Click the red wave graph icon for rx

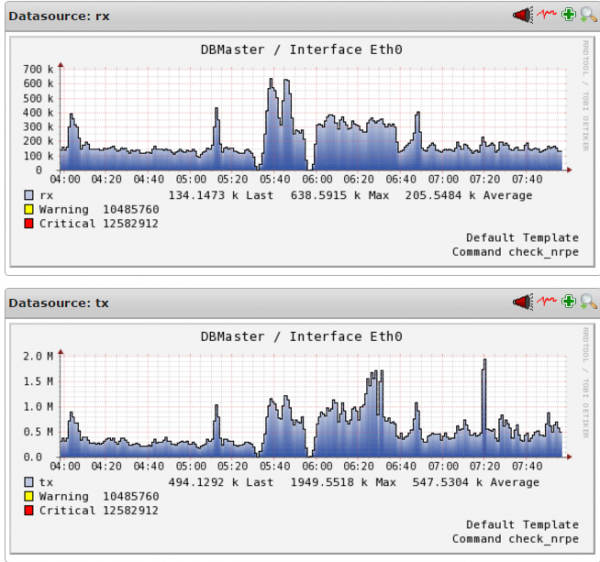click(x=546, y=15)
